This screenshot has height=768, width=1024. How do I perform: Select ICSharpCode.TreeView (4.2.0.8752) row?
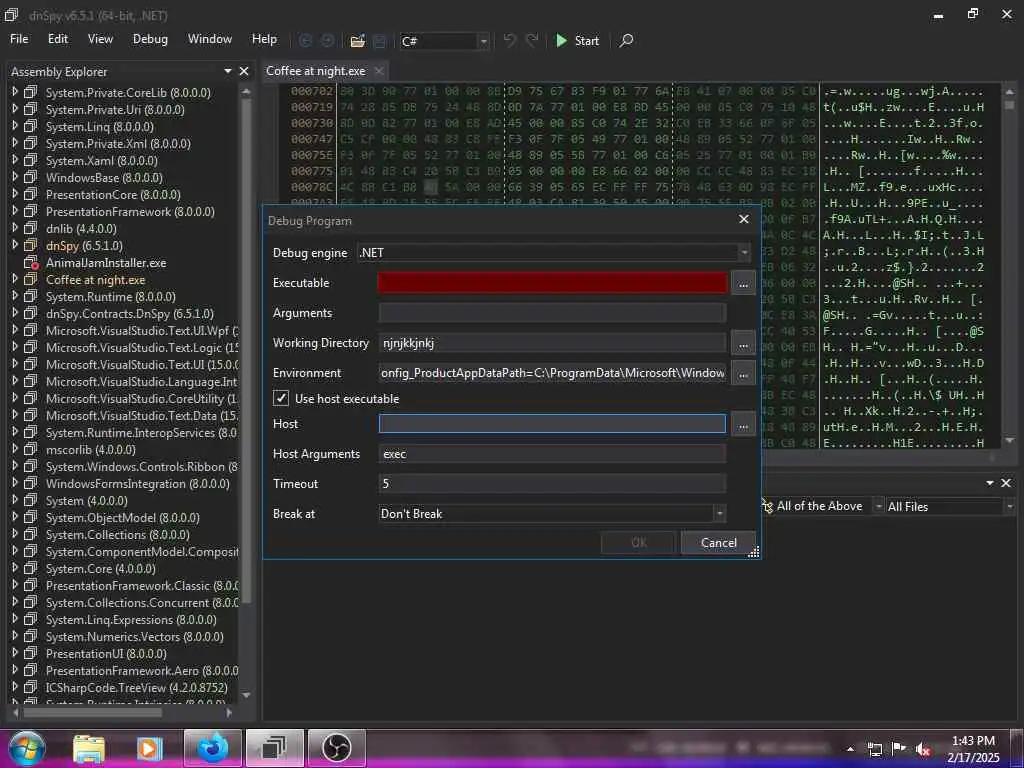(136, 688)
